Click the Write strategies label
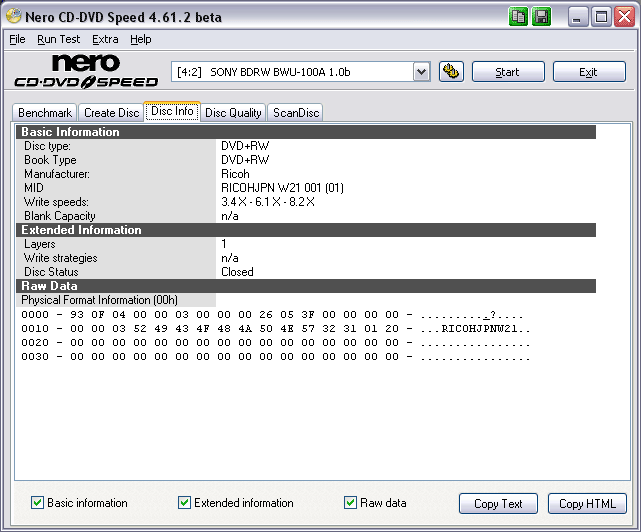 pyautogui.click(x=61, y=258)
